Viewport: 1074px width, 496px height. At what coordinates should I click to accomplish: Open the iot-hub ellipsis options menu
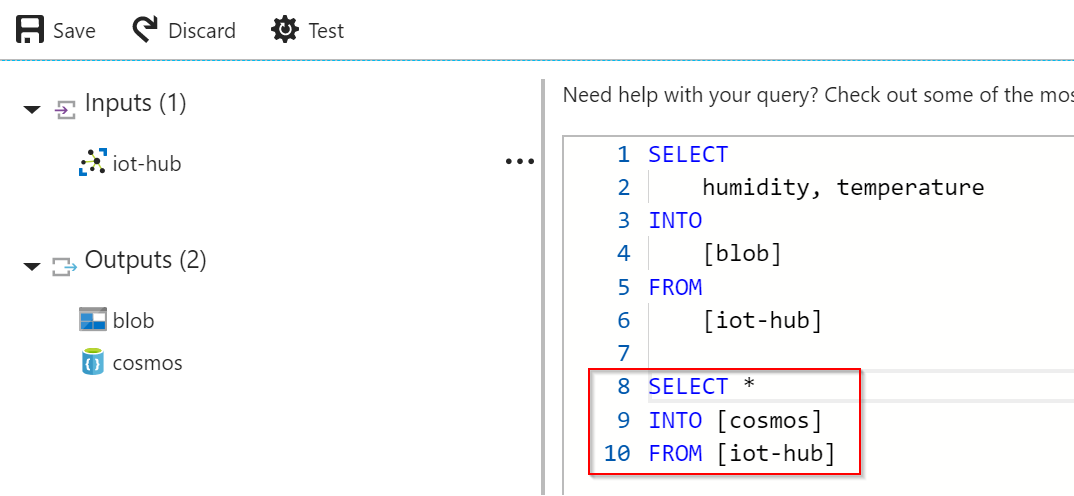(x=519, y=162)
